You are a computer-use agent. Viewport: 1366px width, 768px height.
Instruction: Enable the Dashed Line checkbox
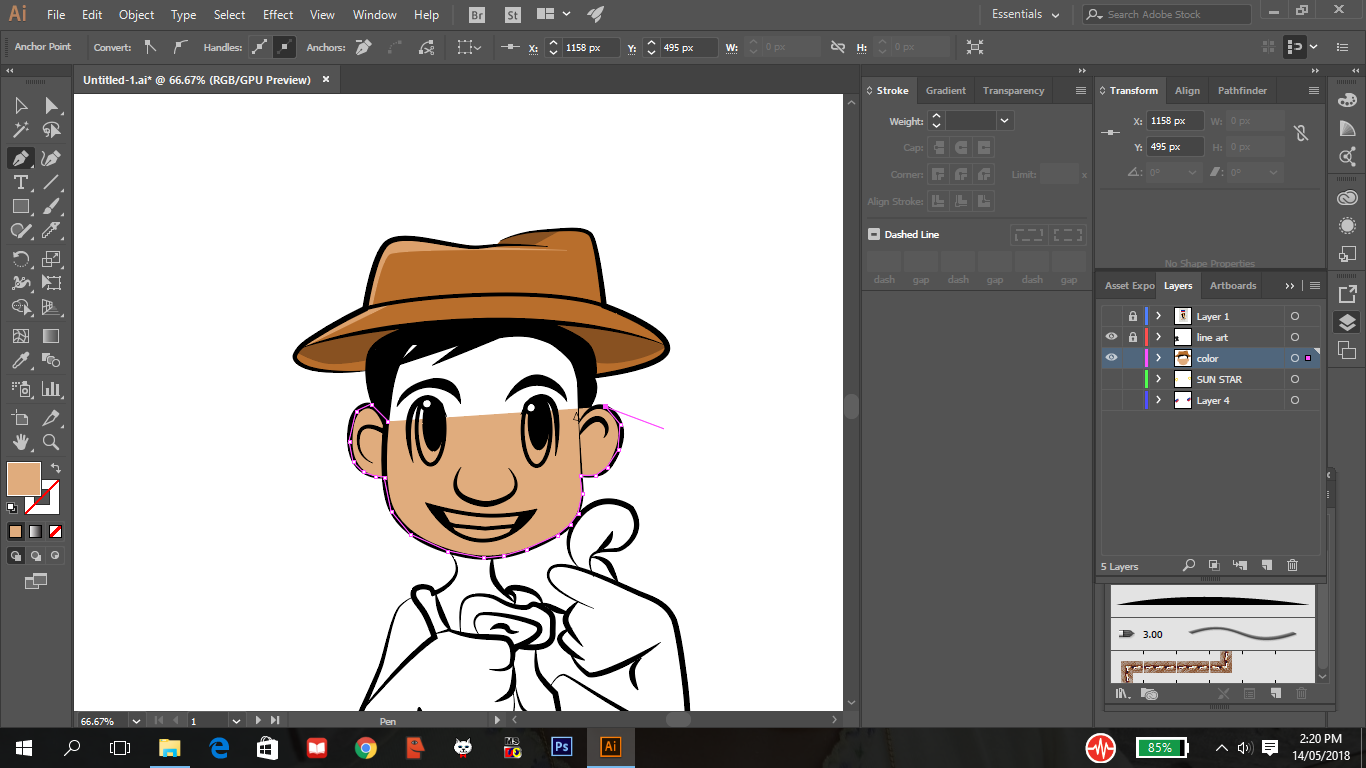click(x=874, y=234)
